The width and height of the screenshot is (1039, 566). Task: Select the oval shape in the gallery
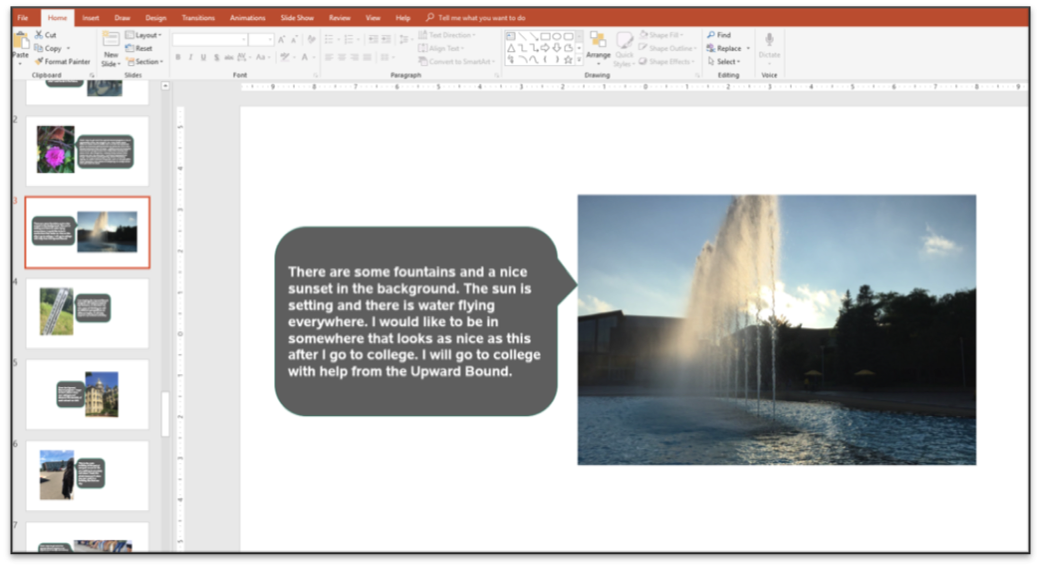(x=557, y=36)
